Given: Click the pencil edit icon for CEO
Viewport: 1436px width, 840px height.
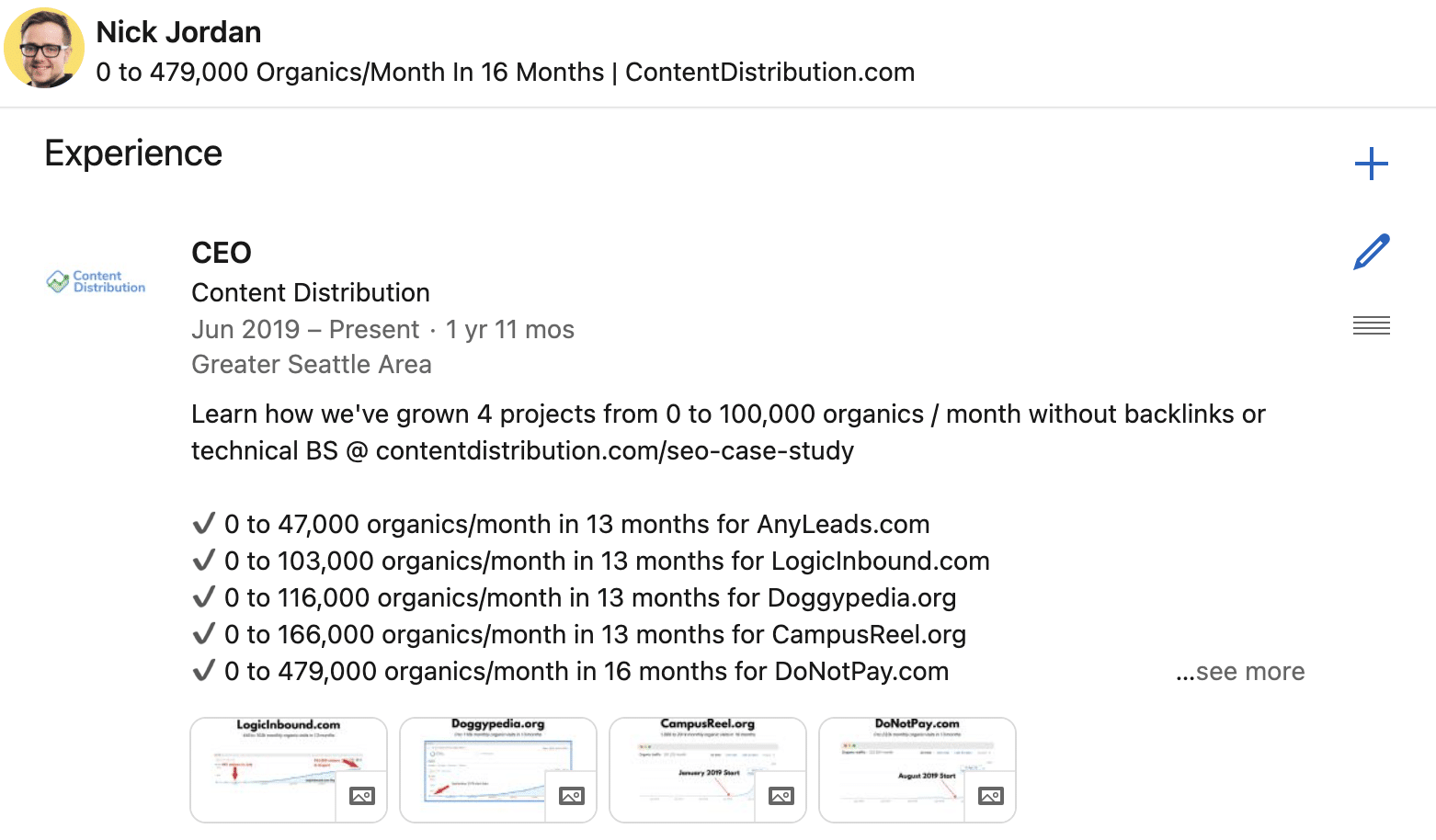Looking at the screenshot, I should (x=1371, y=252).
